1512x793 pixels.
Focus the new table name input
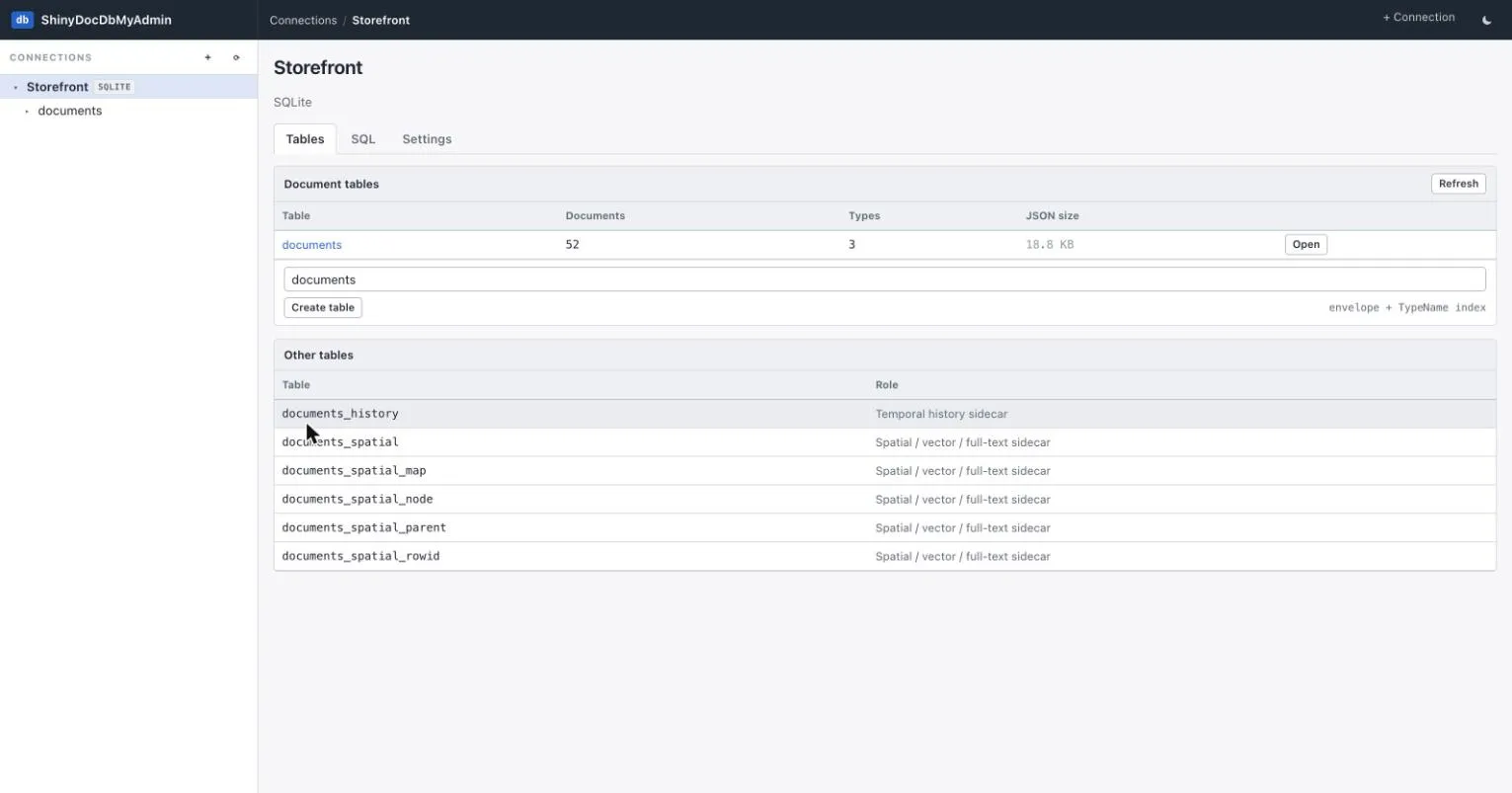(x=884, y=279)
